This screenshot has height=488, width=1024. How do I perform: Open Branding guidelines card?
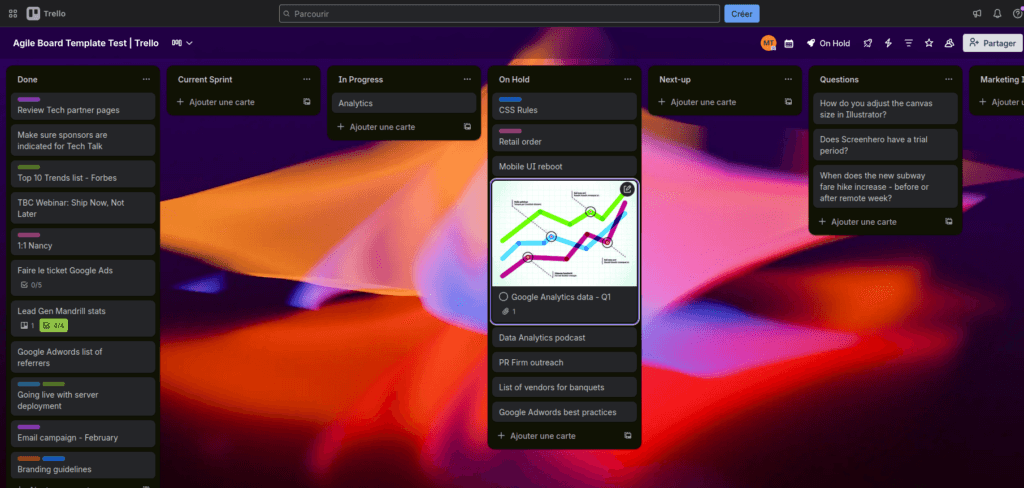tap(83, 465)
